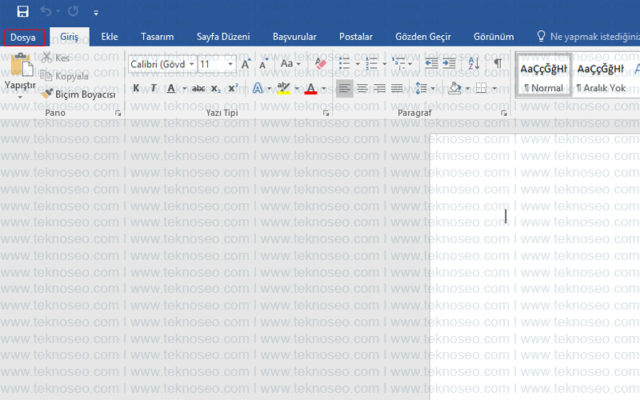Click the Redo icon in title bar
The height and width of the screenshot is (400, 640).
click(x=73, y=11)
